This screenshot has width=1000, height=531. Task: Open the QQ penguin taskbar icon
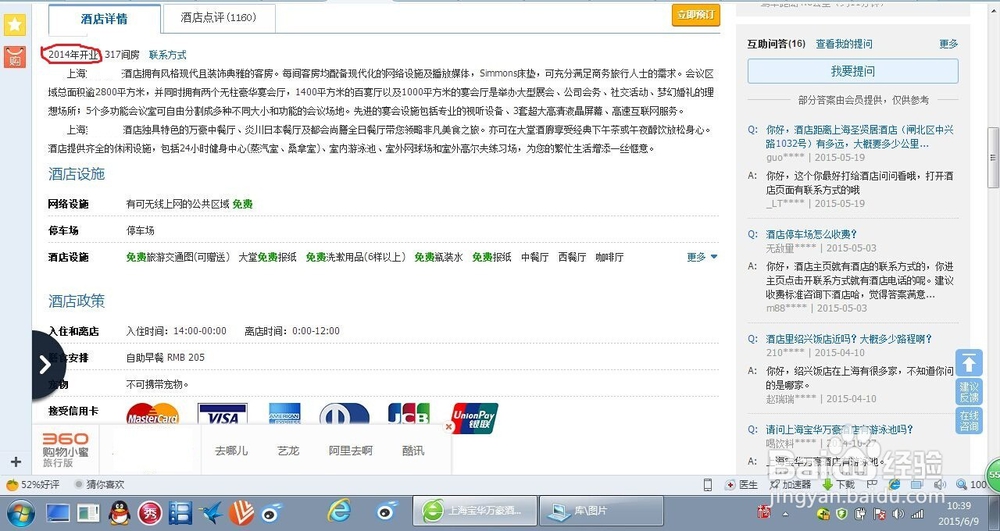119,513
